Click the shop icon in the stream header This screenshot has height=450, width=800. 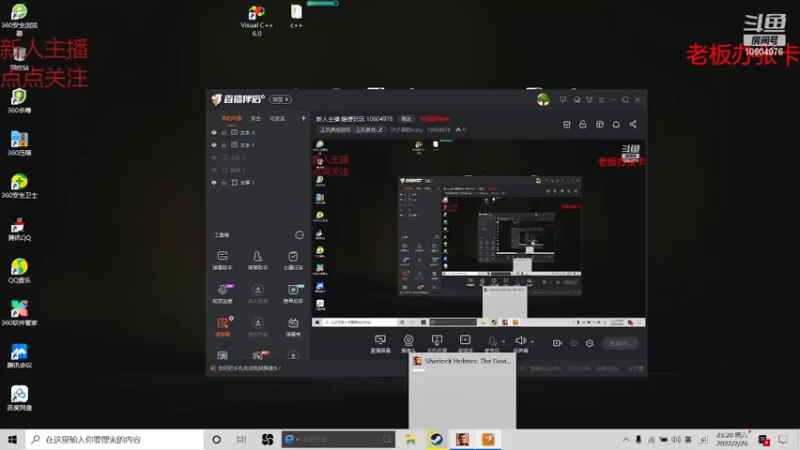pyautogui.click(x=566, y=124)
